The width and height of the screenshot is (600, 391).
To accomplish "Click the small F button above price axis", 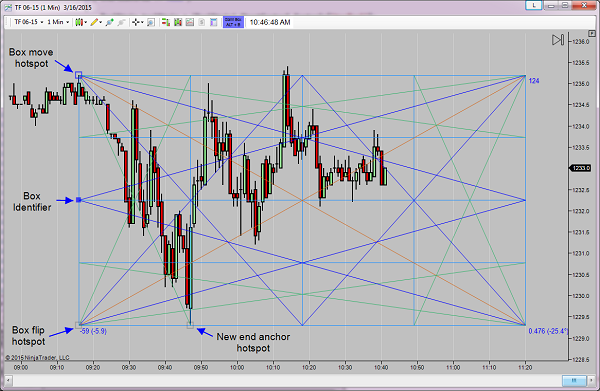I will point(593,34).
